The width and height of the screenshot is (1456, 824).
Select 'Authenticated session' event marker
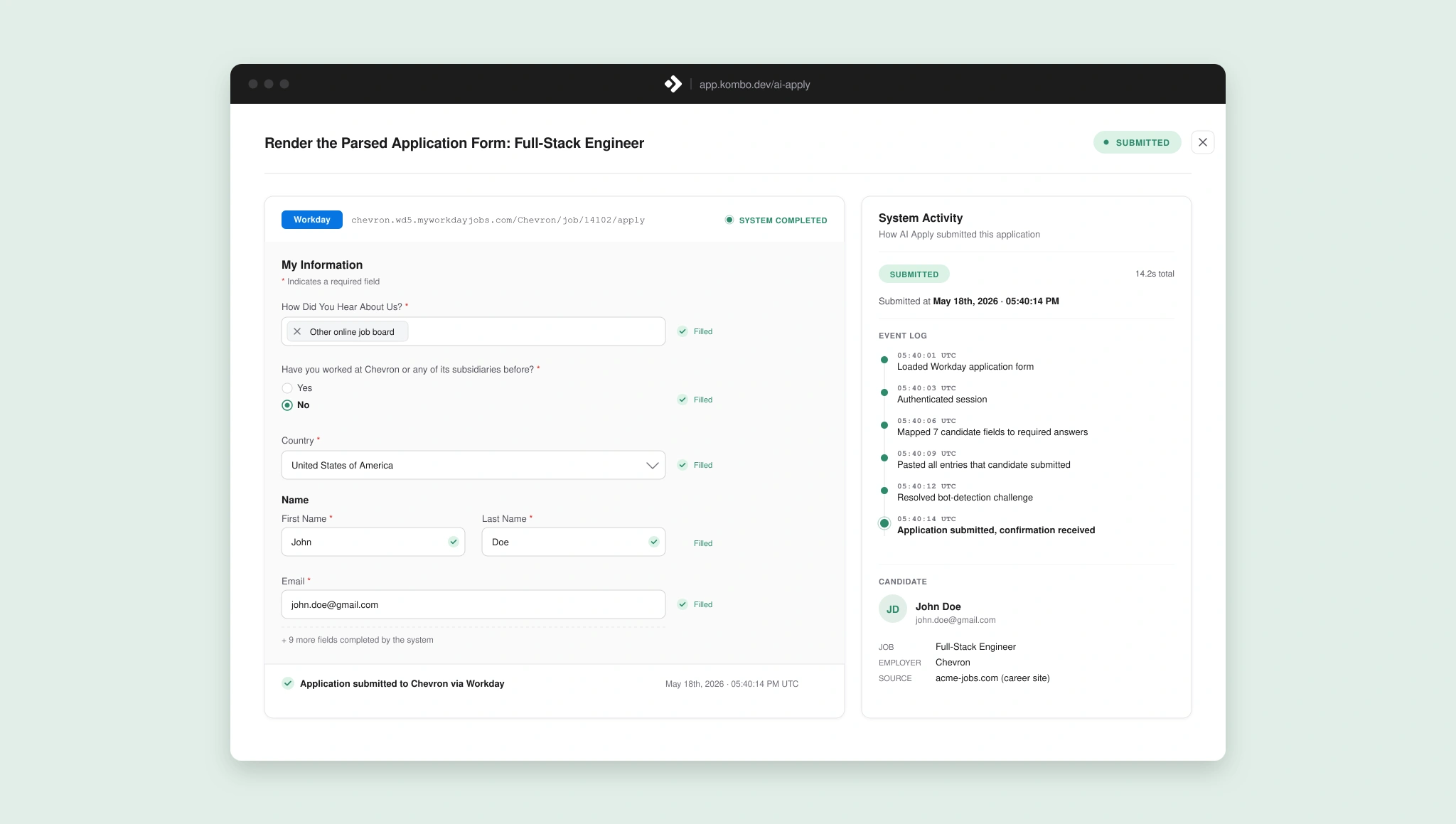(884, 392)
